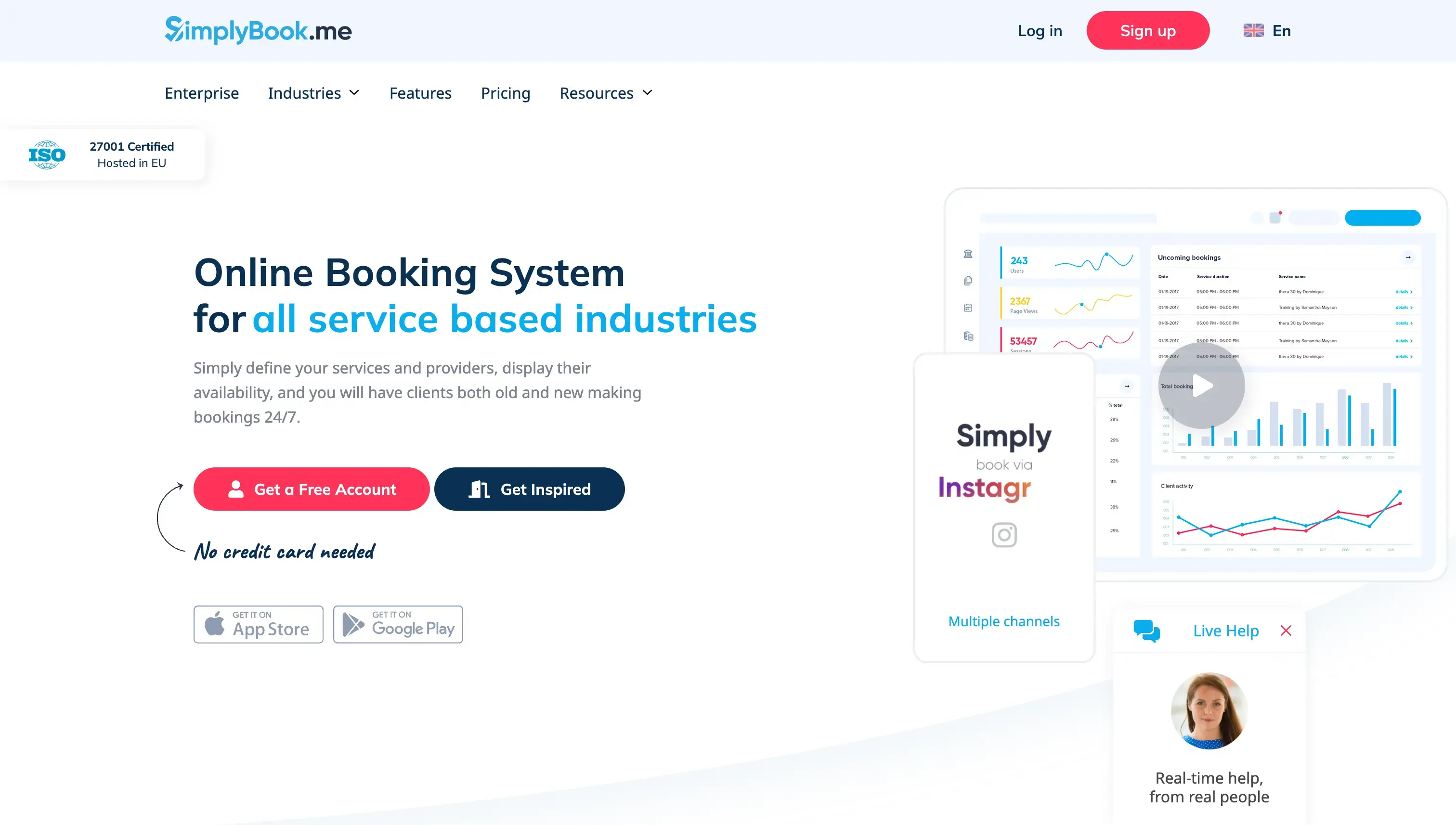The height and width of the screenshot is (825, 1456).
Task: Click the close X button on Live Help widget
Action: pos(1286,630)
